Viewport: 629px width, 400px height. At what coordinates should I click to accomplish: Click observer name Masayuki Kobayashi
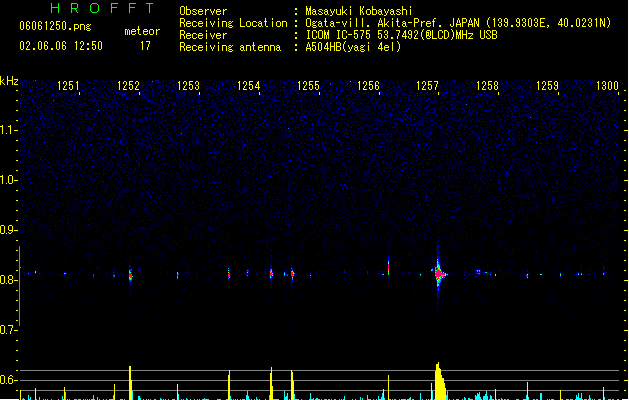point(358,11)
